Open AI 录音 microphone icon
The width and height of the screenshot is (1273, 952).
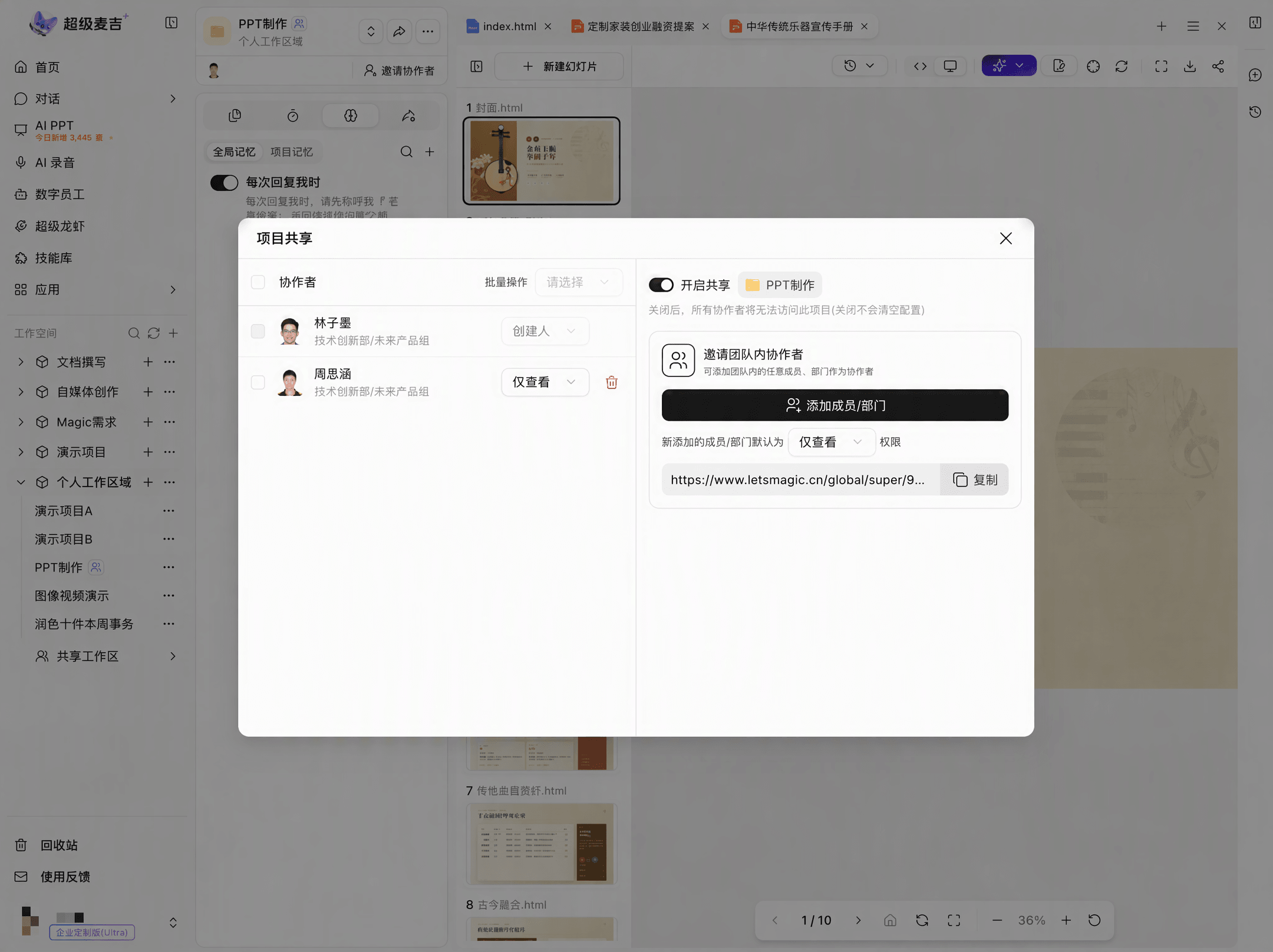21,163
